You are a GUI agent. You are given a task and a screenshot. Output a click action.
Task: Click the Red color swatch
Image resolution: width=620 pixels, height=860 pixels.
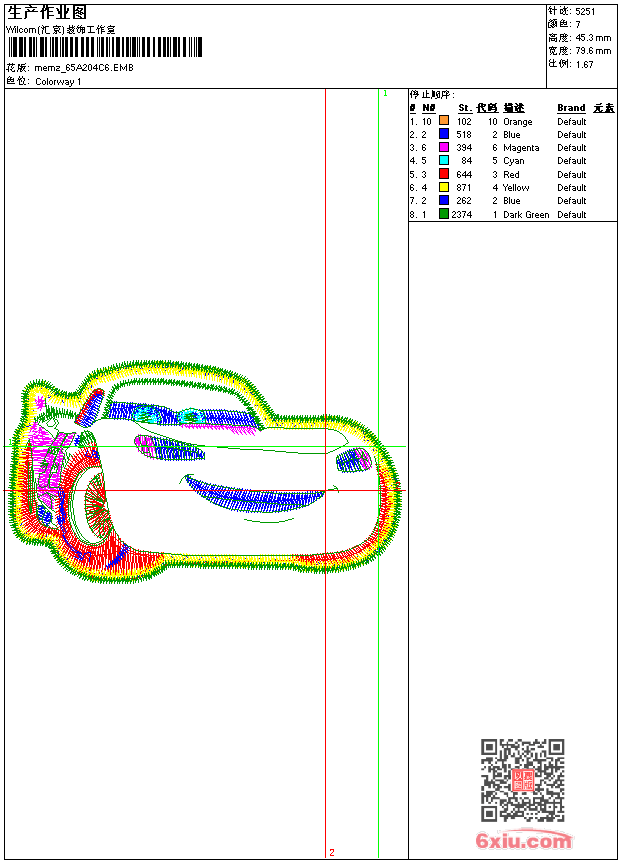444,174
